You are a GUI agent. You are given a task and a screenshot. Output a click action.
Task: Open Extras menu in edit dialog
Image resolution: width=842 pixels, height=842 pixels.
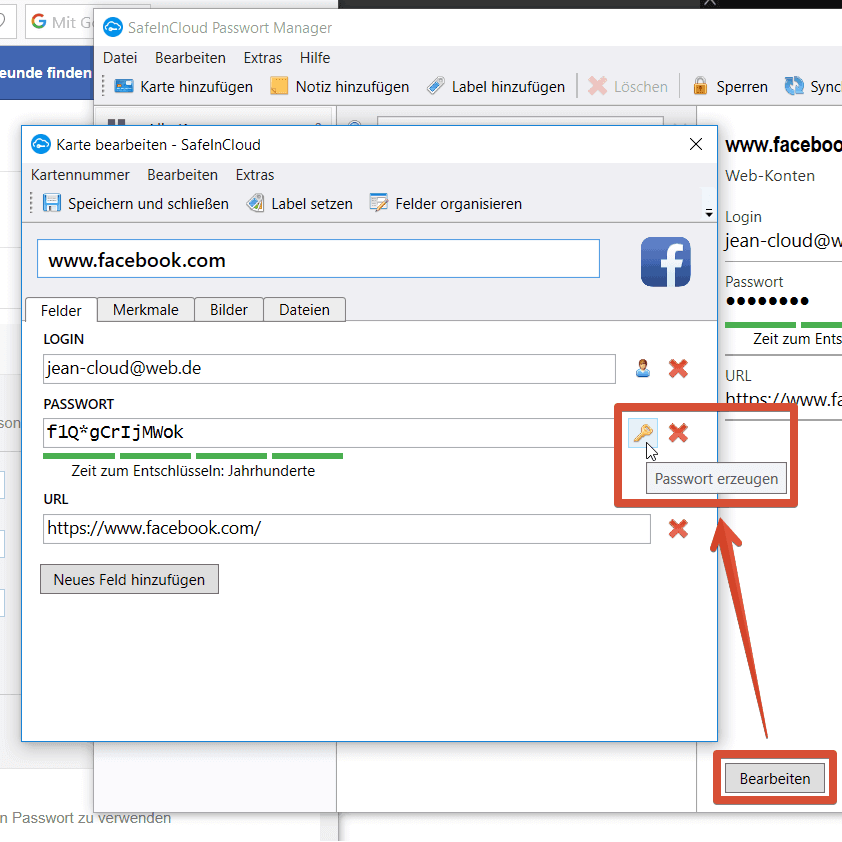click(x=255, y=175)
